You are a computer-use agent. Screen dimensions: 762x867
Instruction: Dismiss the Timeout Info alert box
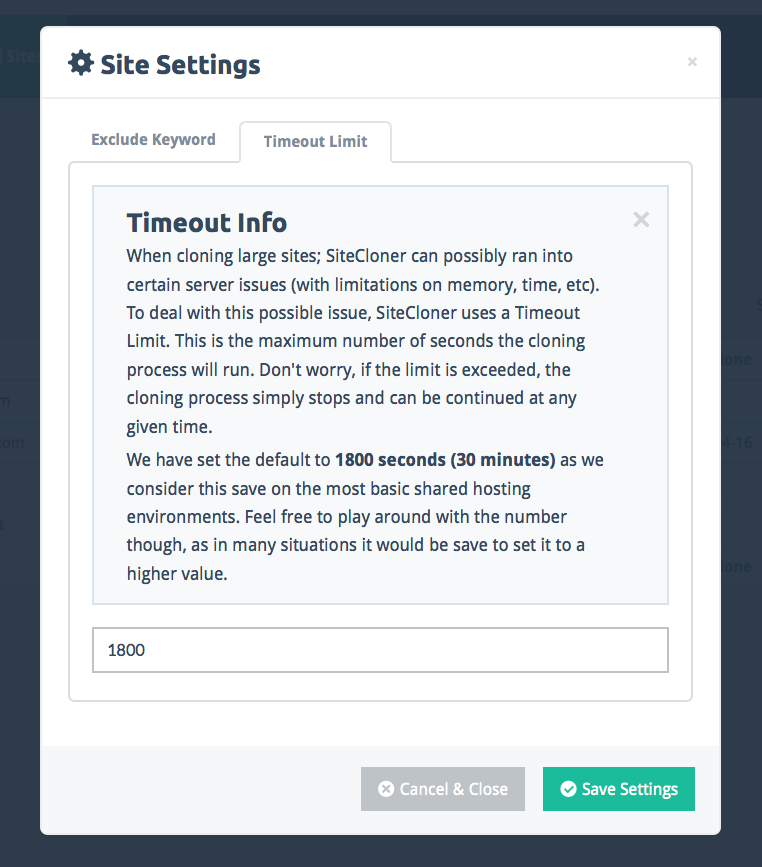pos(641,220)
